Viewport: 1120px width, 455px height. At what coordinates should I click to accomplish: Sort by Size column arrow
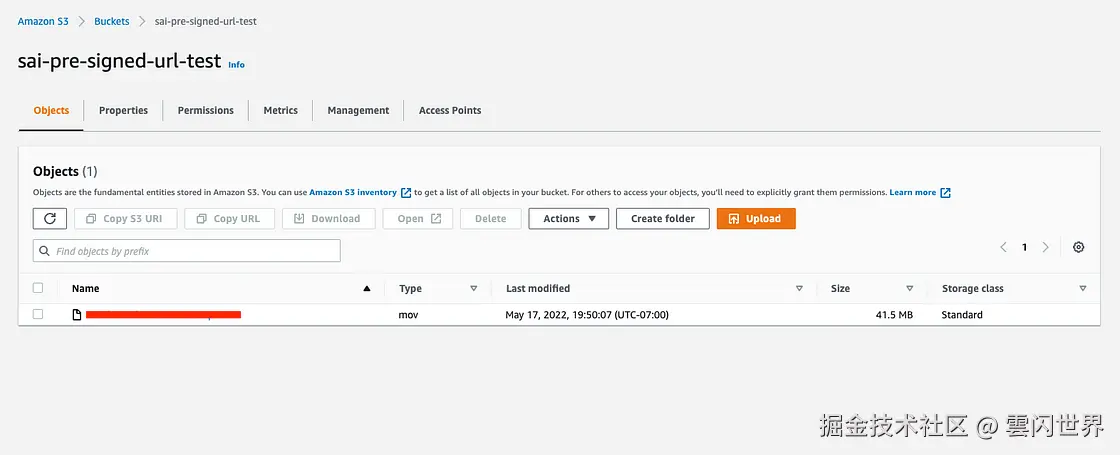(x=909, y=289)
